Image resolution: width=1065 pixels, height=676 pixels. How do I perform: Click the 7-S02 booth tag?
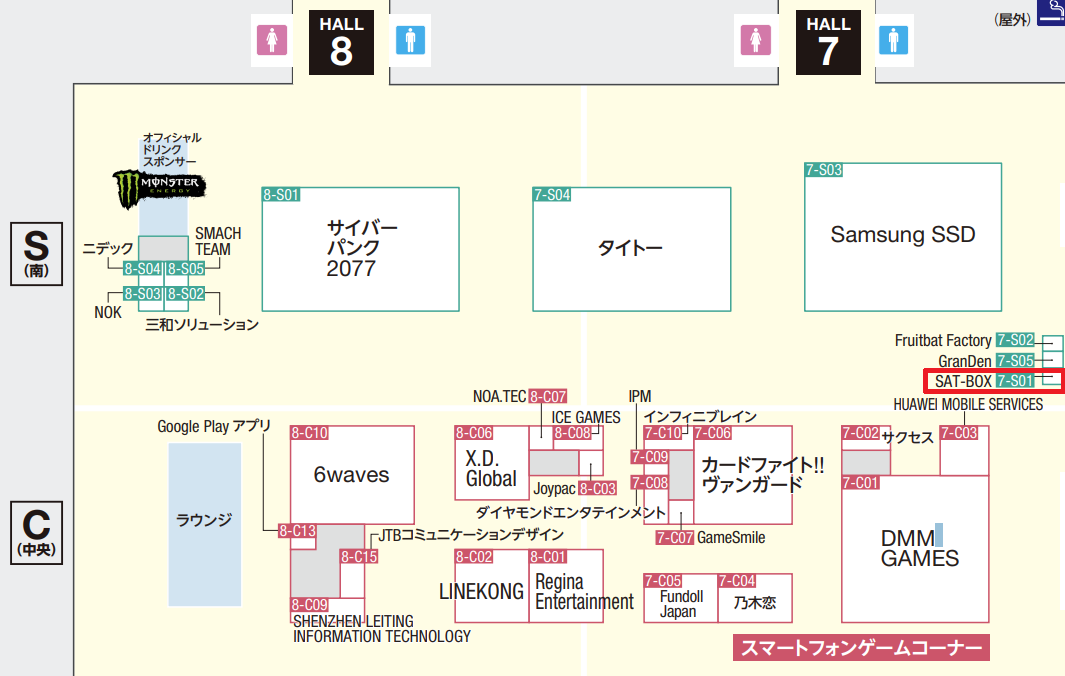pos(1015,340)
